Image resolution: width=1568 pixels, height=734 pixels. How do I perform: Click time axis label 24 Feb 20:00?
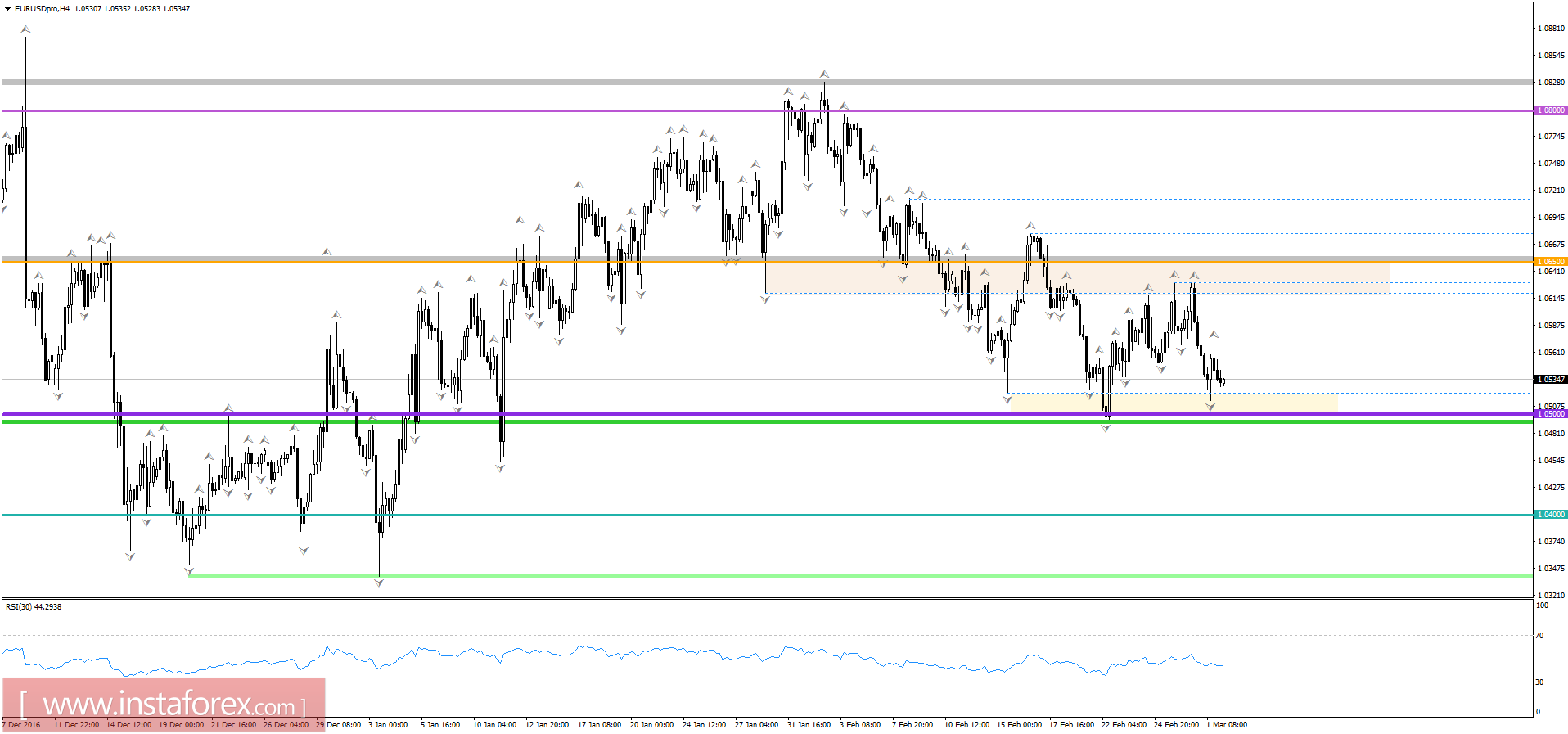coord(1176,725)
